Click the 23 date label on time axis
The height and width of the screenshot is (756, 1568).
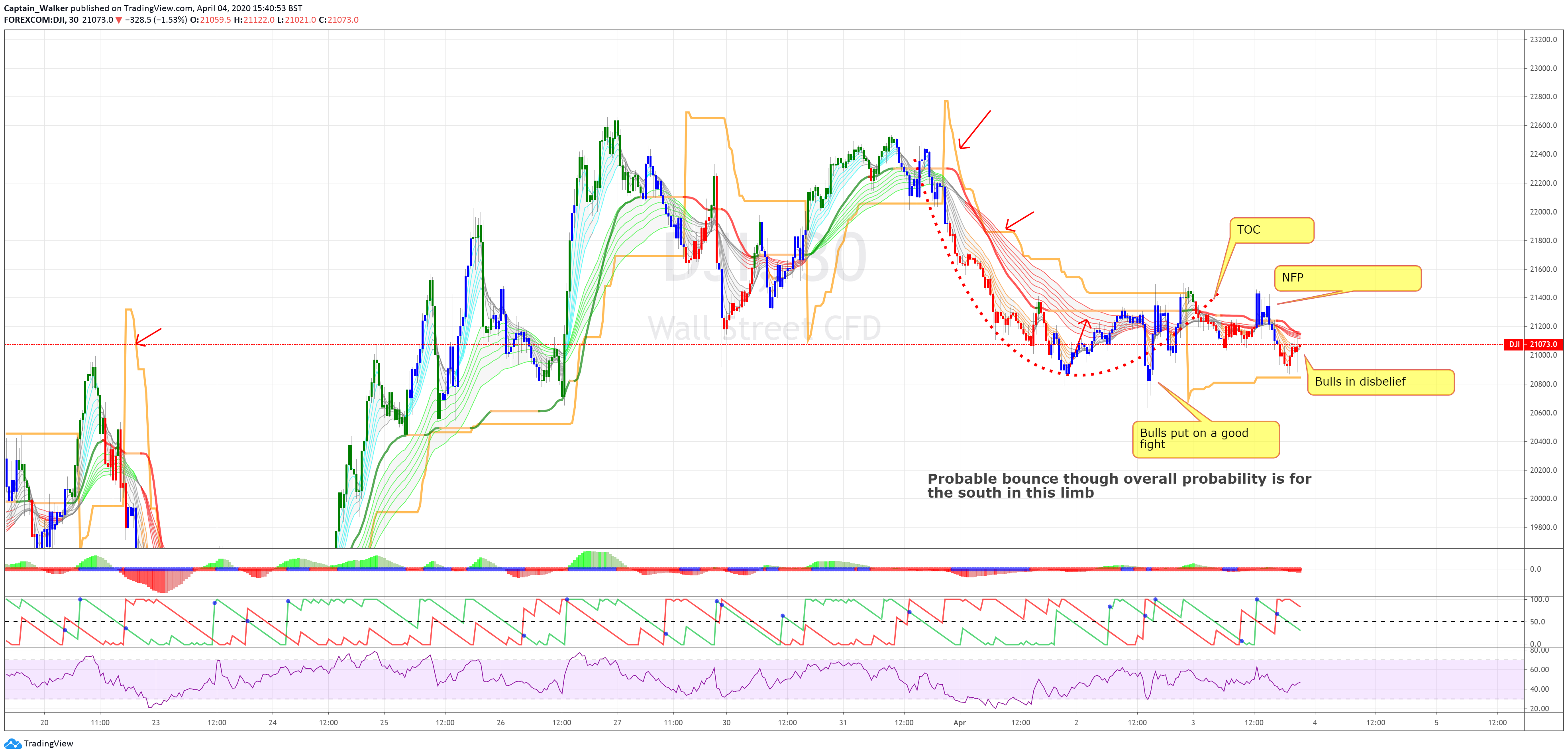(x=156, y=723)
